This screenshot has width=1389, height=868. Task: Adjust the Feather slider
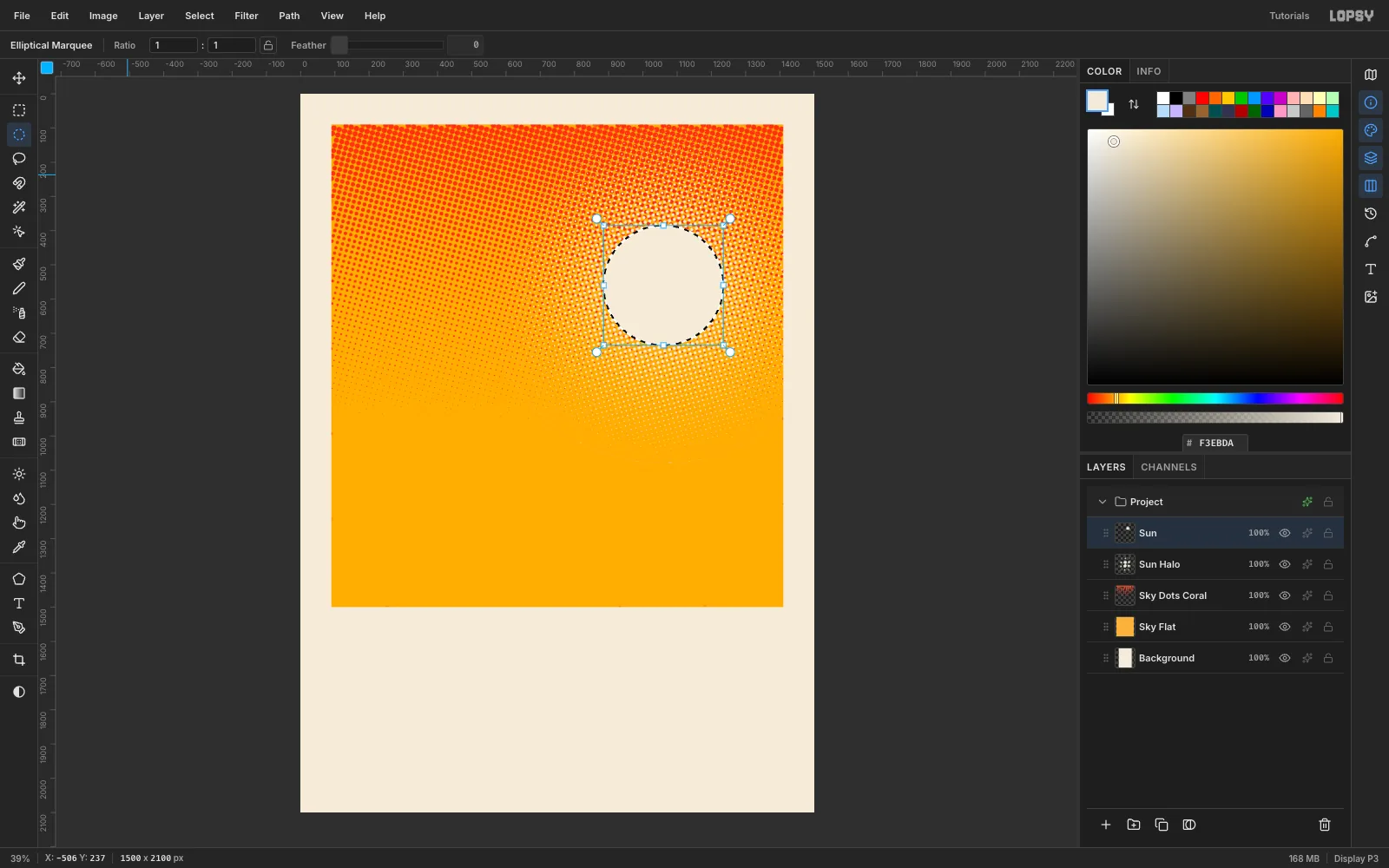pyautogui.click(x=388, y=45)
